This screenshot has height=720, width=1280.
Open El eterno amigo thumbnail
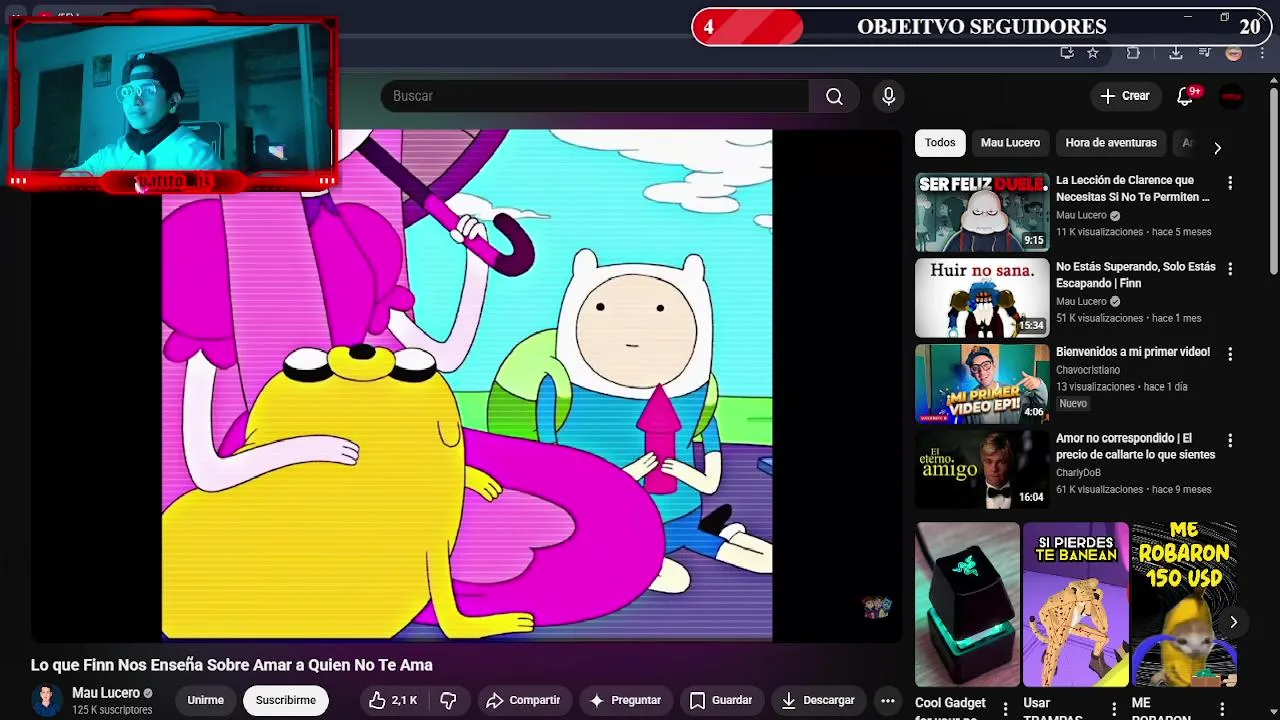click(982, 470)
